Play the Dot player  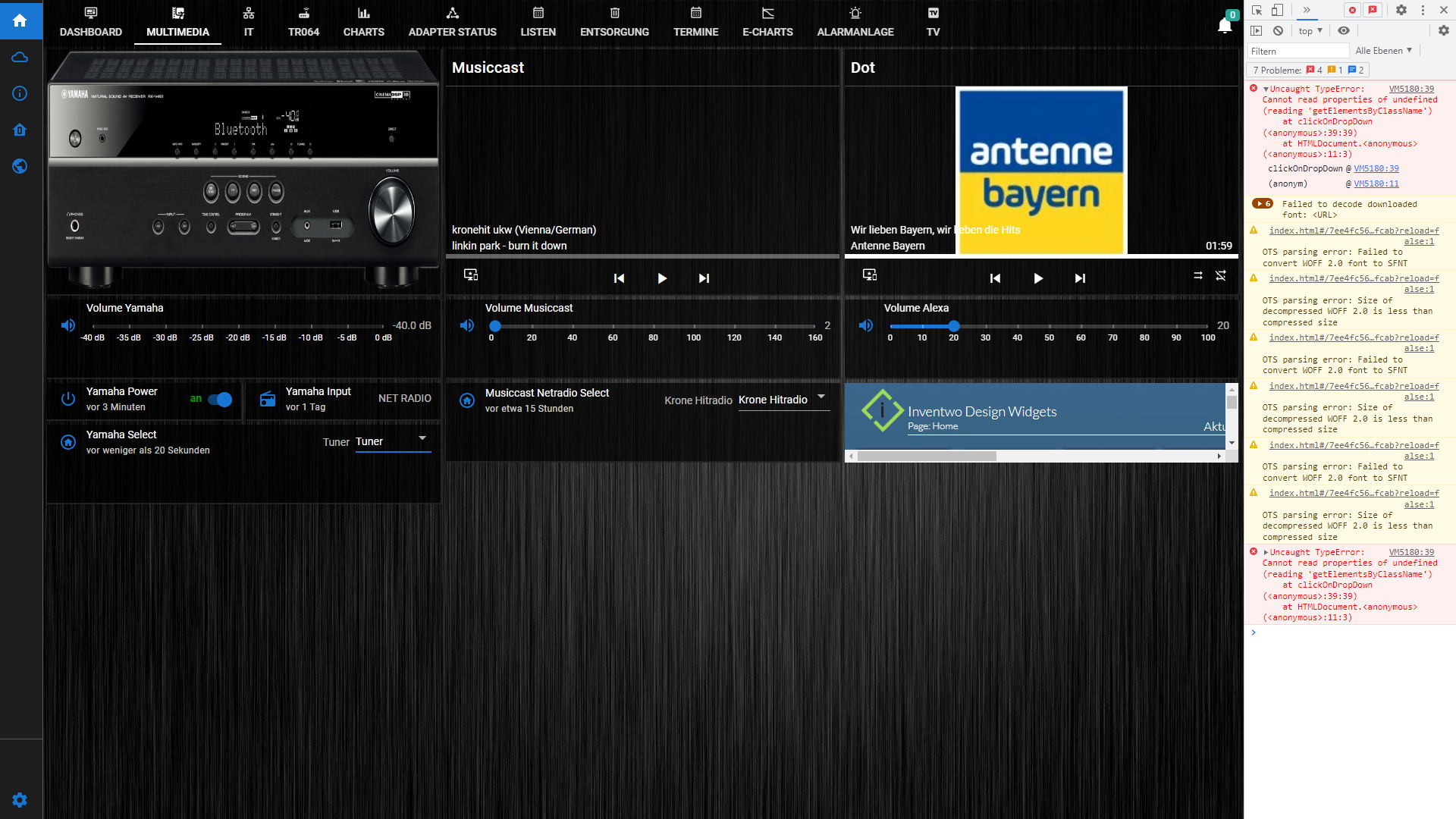(x=1038, y=278)
